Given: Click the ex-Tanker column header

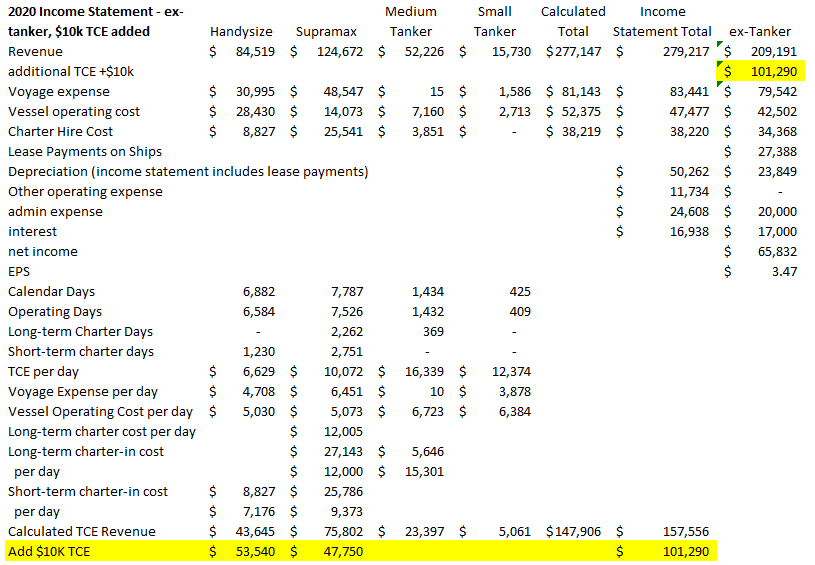Looking at the screenshot, I should pos(763,31).
